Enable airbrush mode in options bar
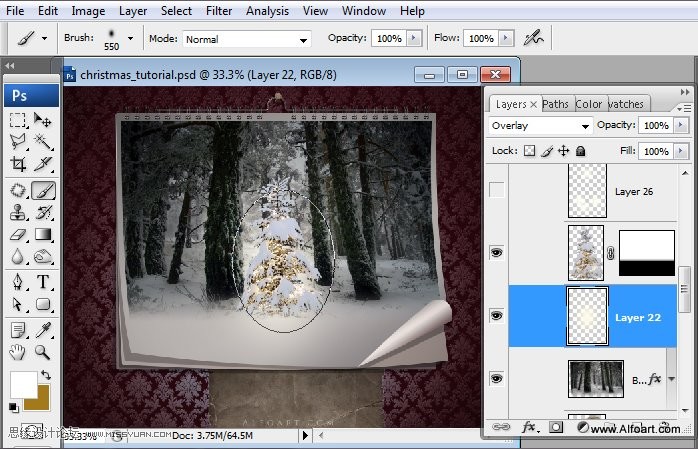The width and height of the screenshot is (698, 449). pos(533,38)
